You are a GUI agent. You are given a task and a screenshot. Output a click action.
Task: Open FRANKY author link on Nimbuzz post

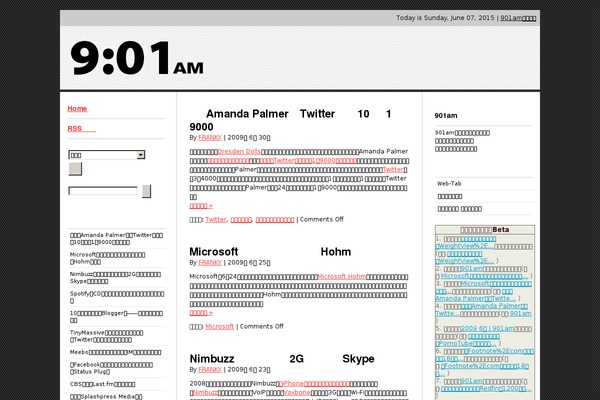tap(210, 370)
